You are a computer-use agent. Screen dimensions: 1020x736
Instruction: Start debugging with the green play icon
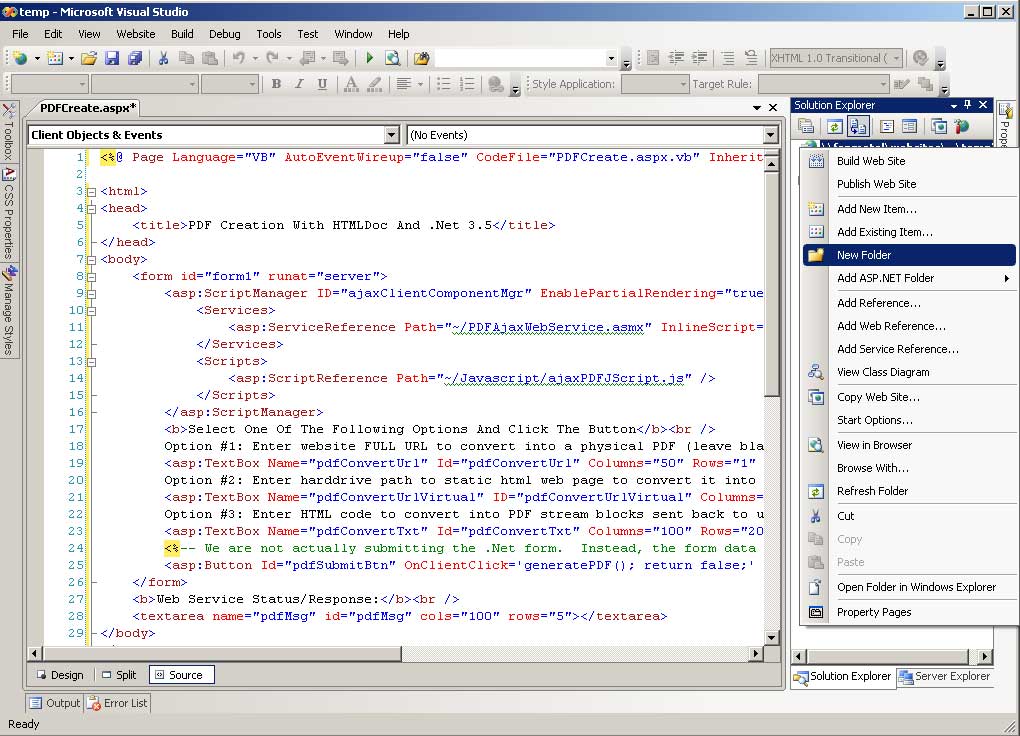tap(369, 59)
